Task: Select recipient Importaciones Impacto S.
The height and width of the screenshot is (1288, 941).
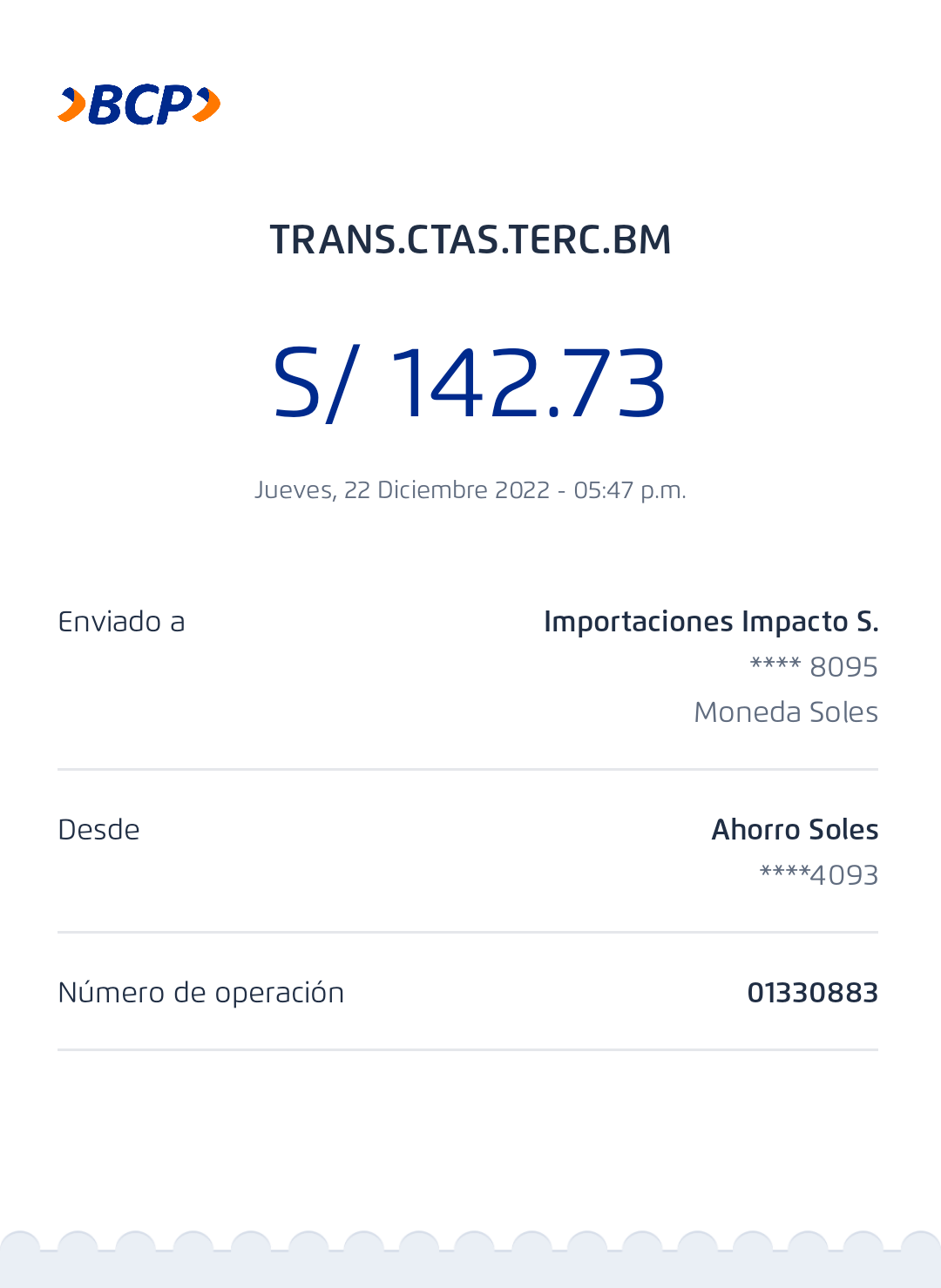Action: pyautogui.click(x=711, y=622)
